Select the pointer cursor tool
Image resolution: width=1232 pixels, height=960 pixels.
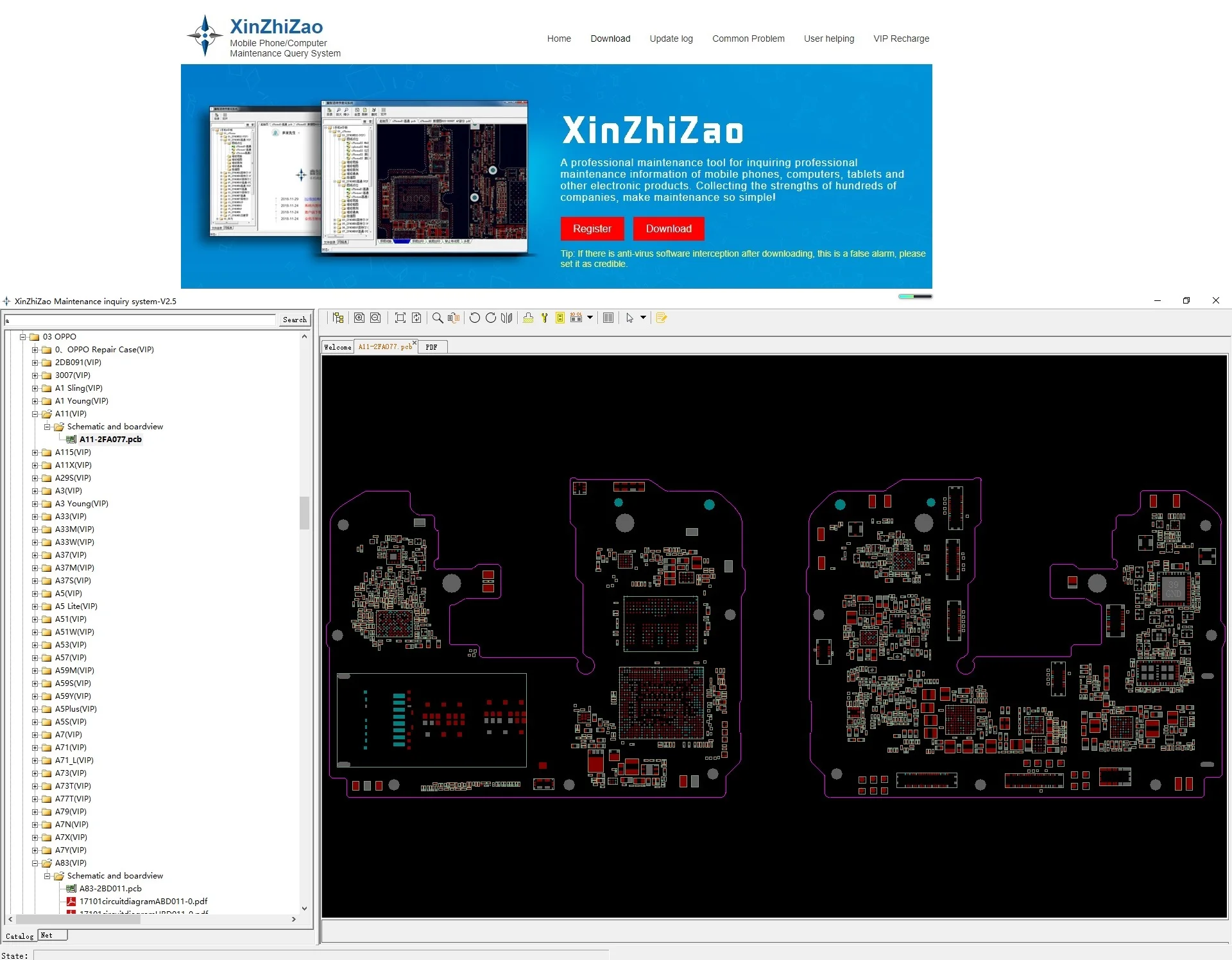[629, 318]
